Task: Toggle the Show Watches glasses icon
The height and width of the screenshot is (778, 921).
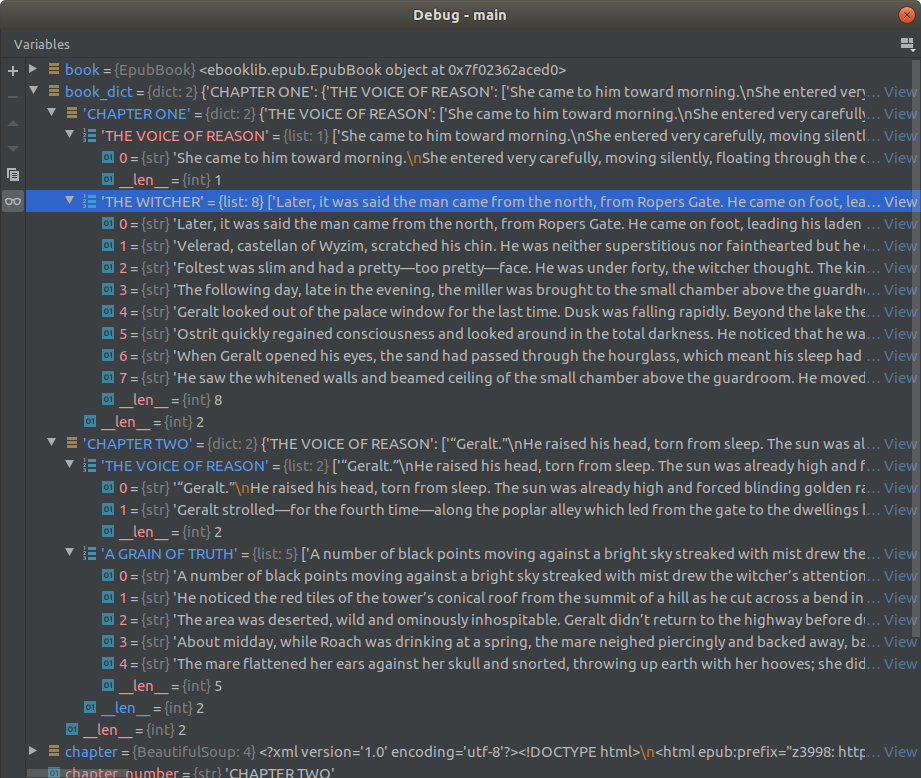Action: [13, 201]
